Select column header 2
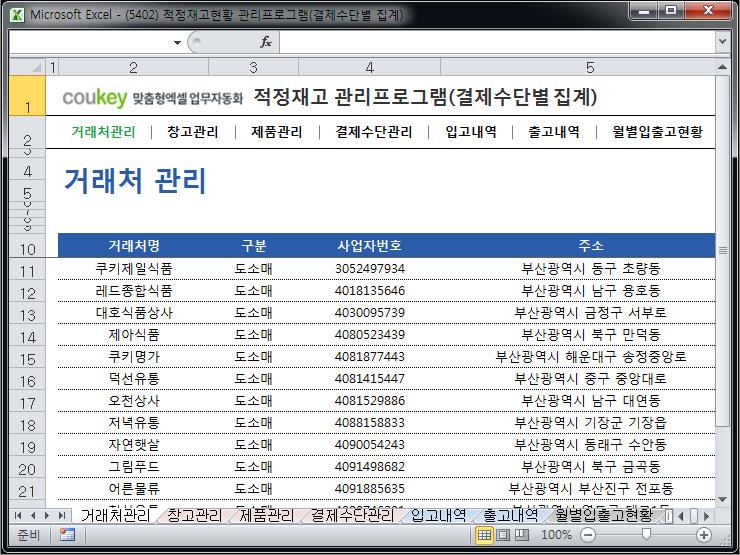The width and height of the screenshot is (740, 555). 133,67
